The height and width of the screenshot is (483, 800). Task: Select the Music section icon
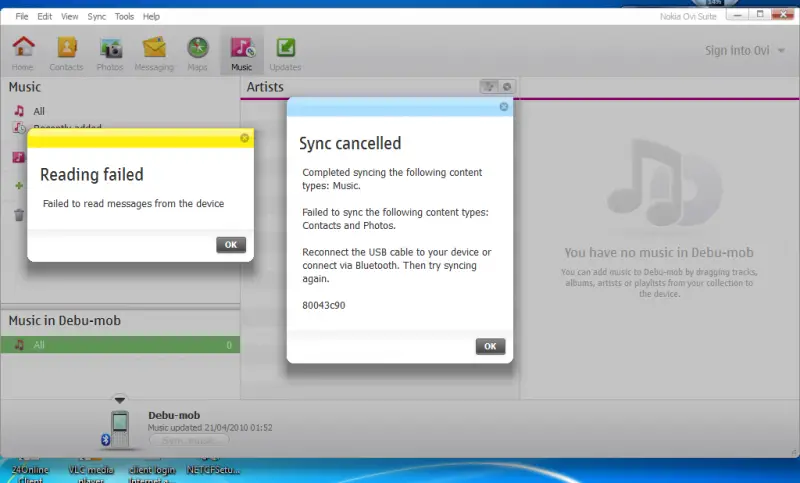tap(242, 48)
